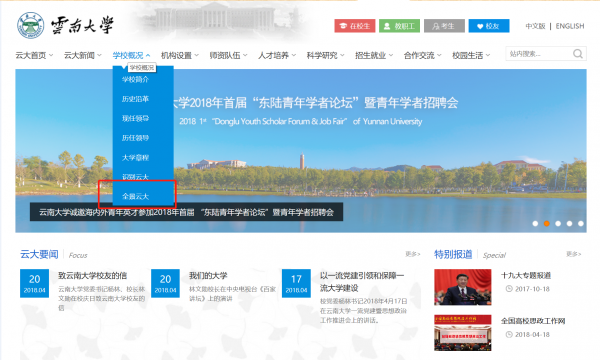Viewport: 600px width, 360px height.
Task: Open the red 在校生 portal button
Action: tap(355, 26)
